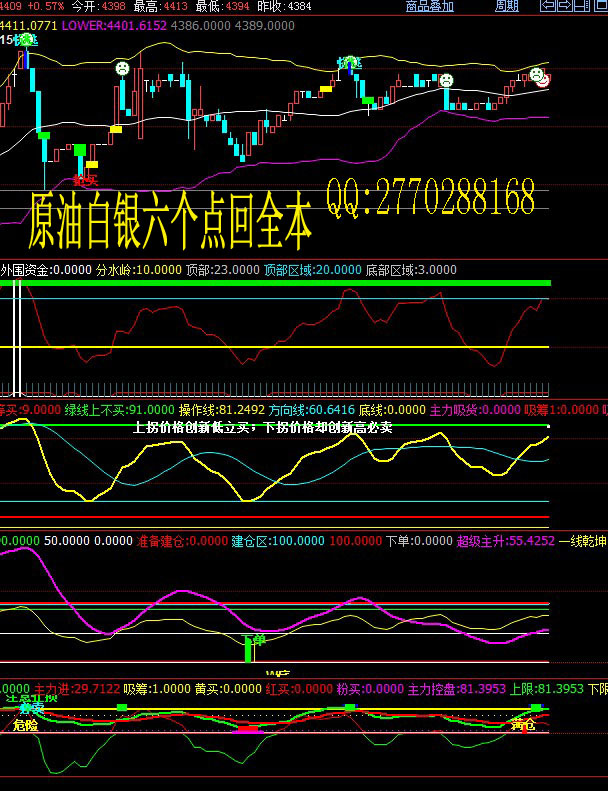
Task: Click the 危险 warning label in bottom panel
Action: pos(25,726)
